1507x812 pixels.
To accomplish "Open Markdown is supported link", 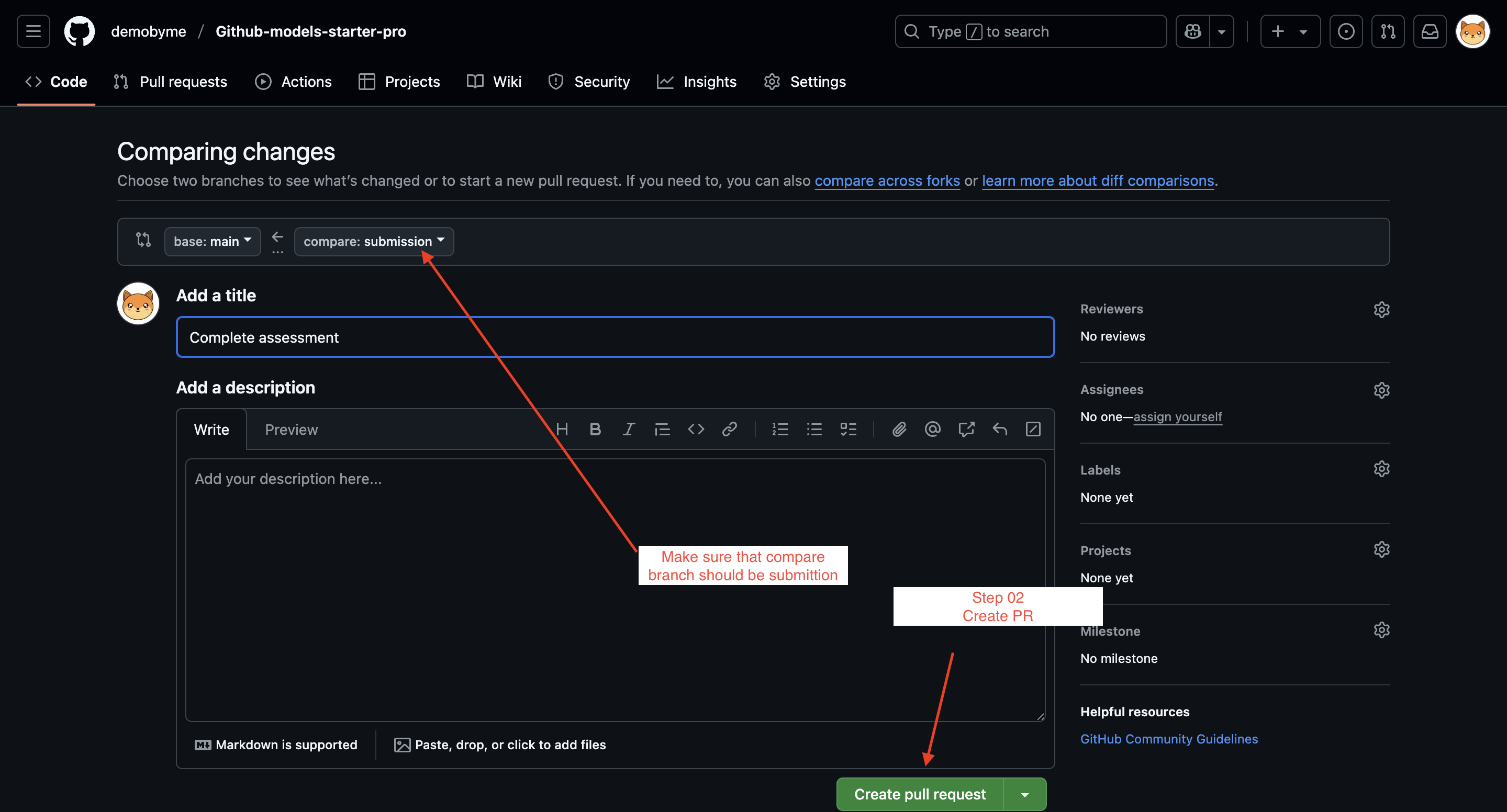I will point(275,744).
